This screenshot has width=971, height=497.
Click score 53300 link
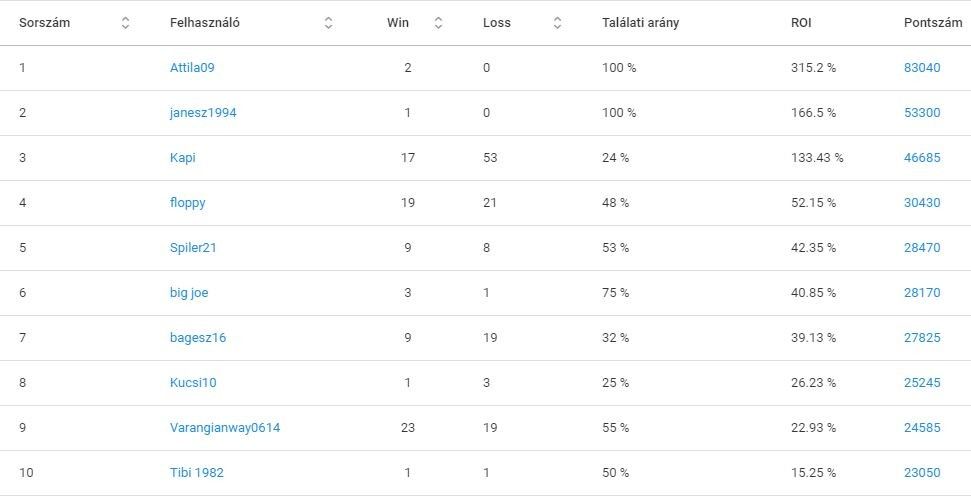[x=922, y=113]
